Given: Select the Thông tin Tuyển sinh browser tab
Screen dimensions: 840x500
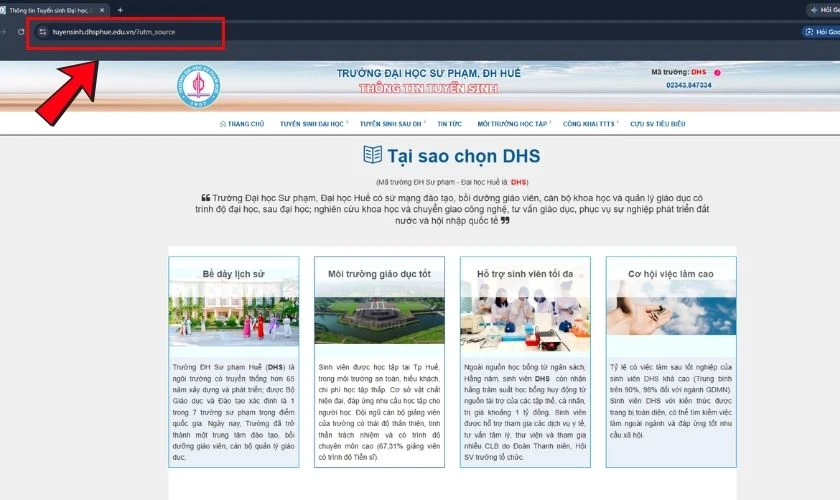Looking at the screenshot, I should tap(54, 10).
